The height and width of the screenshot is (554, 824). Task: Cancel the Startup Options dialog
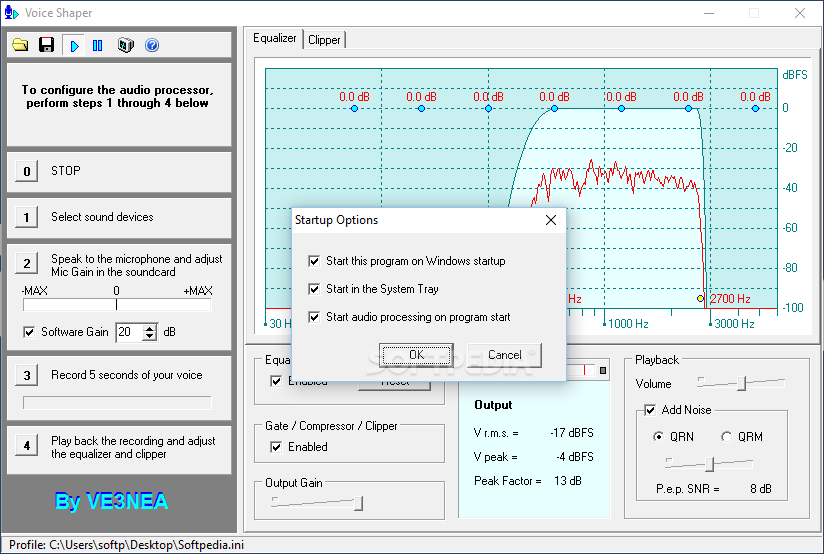(x=504, y=355)
